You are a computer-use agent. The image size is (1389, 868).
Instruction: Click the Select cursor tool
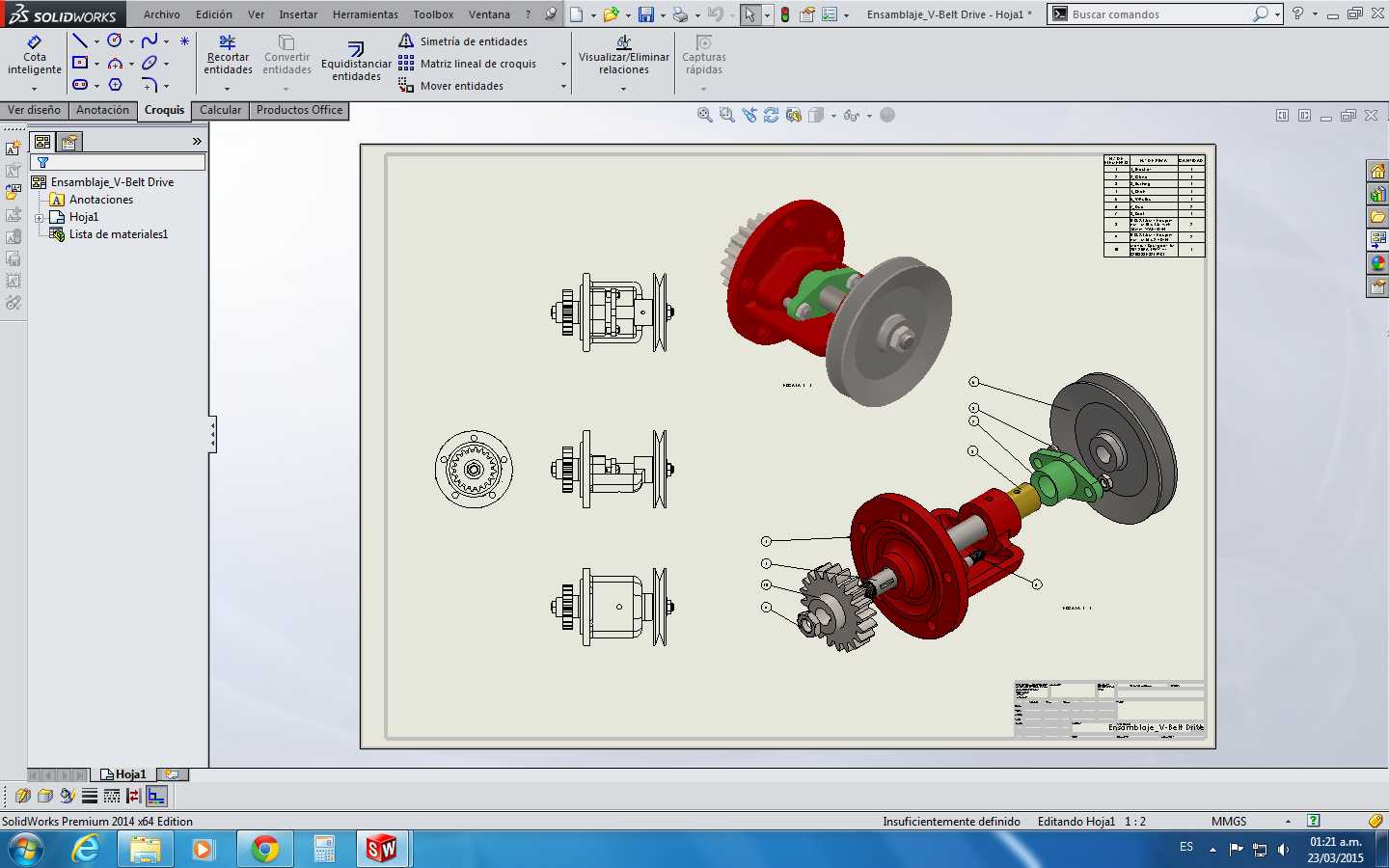pos(749,14)
